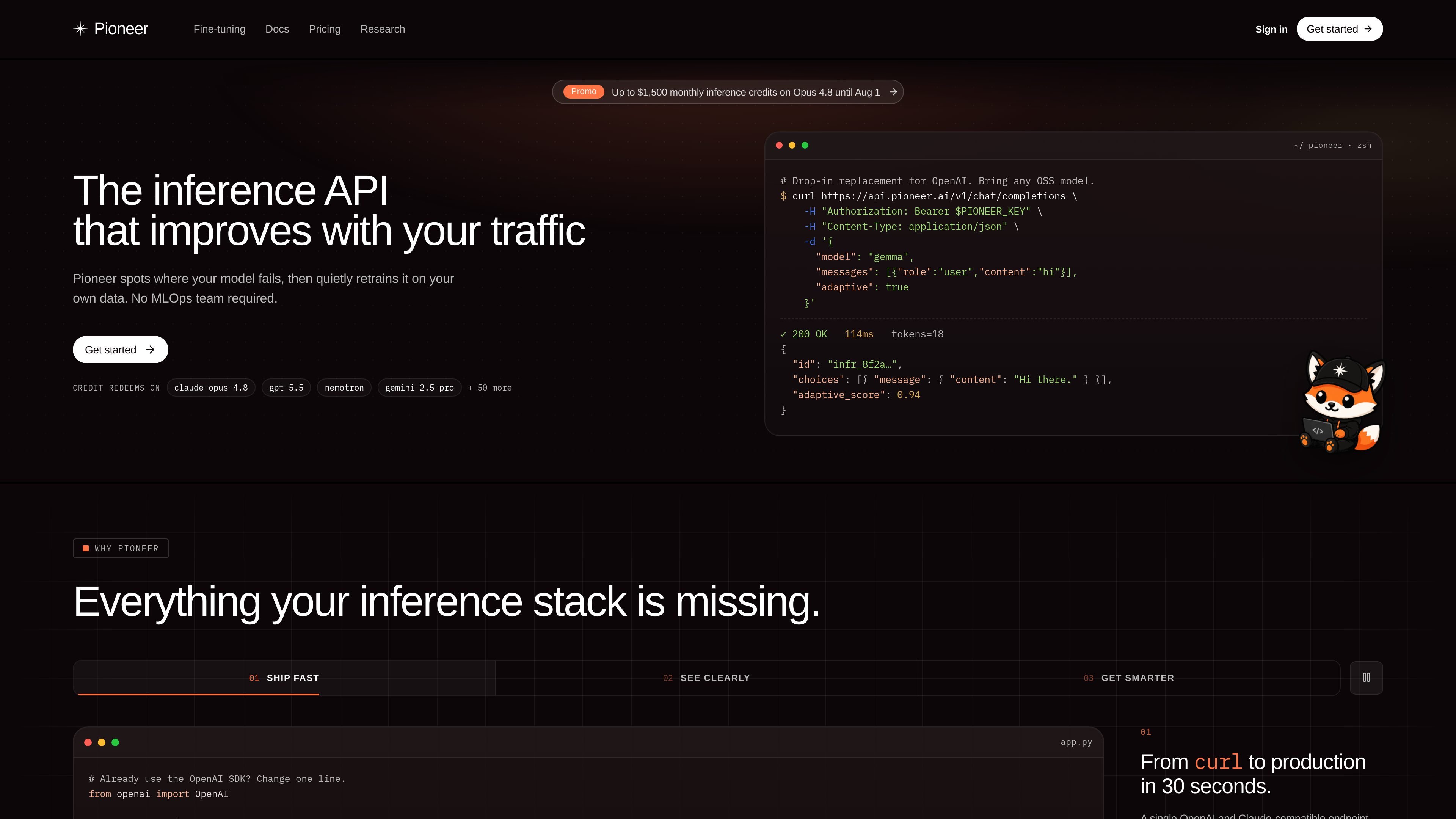Viewport: 1456px width, 819px height.
Task: Click the '"model": "gemma"' line in terminal
Action: coord(865,257)
